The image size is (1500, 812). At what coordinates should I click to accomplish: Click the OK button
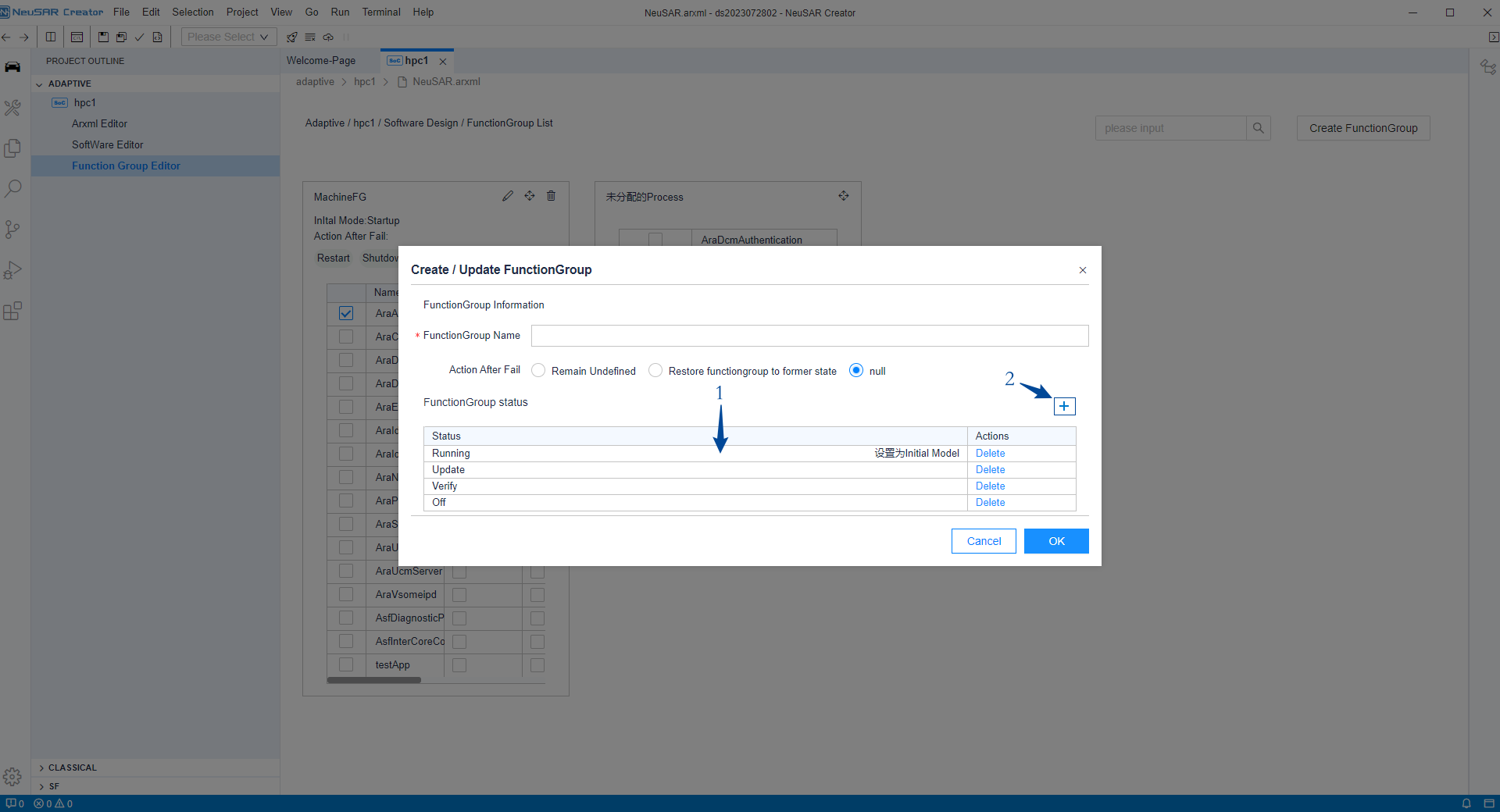coord(1056,541)
